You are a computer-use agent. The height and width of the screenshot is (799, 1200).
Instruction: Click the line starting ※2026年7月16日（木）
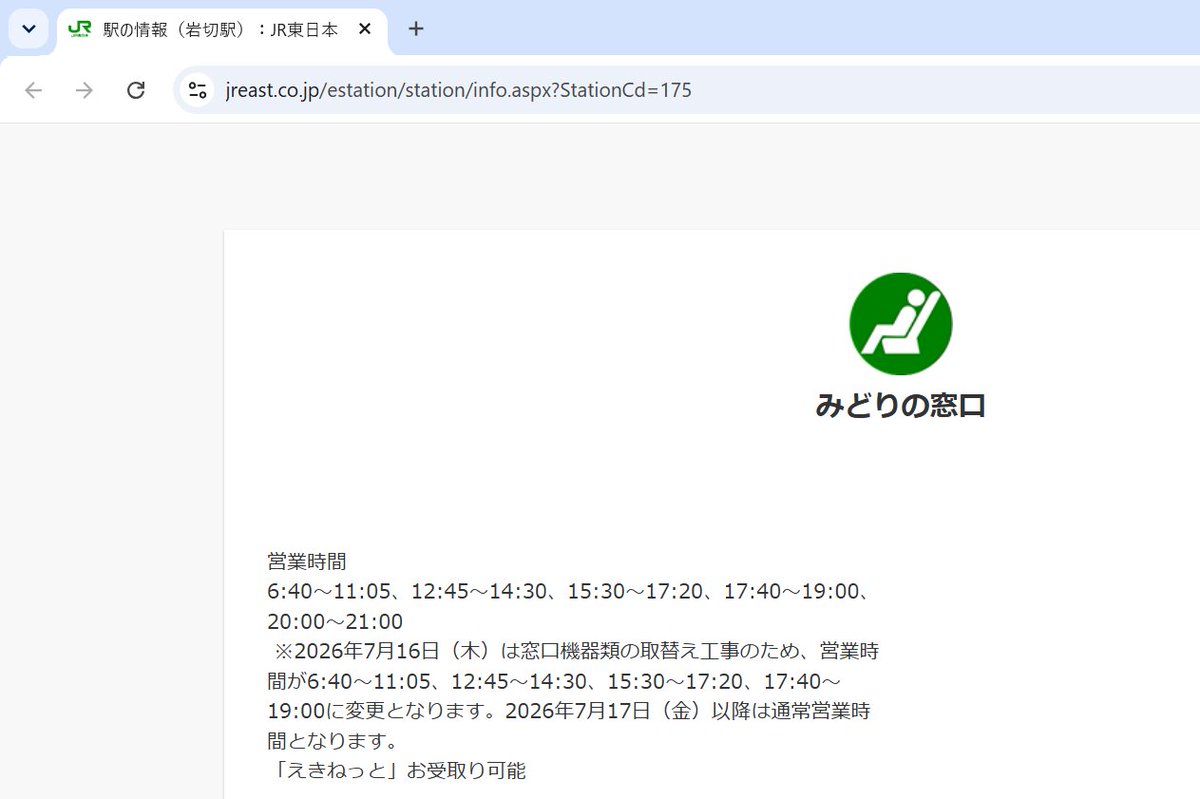coord(576,651)
